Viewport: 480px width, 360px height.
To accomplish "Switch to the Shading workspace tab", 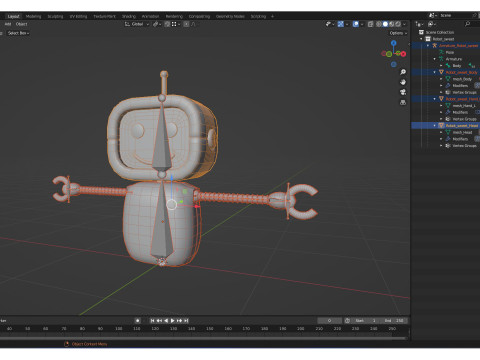I will click(129, 16).
